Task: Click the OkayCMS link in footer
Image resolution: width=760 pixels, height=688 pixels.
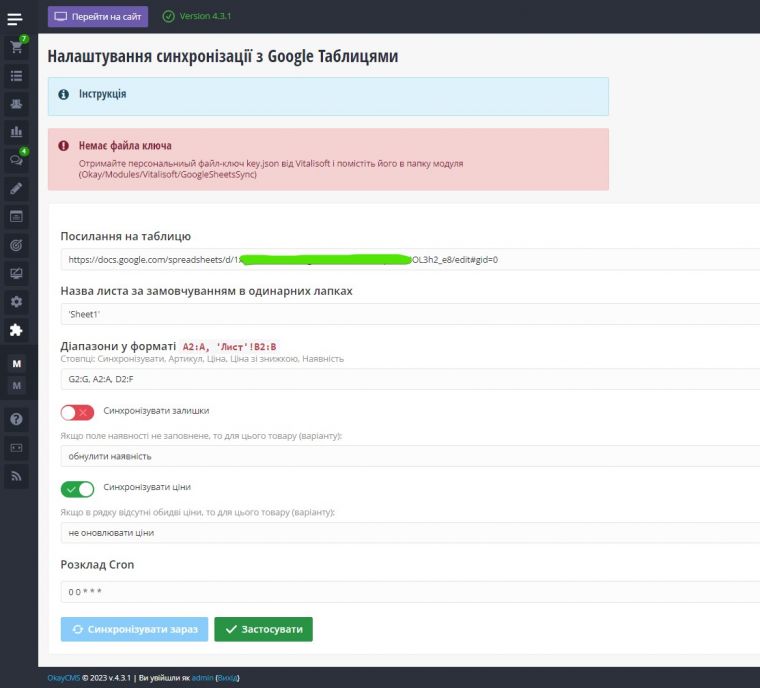Action: [64, 678]
